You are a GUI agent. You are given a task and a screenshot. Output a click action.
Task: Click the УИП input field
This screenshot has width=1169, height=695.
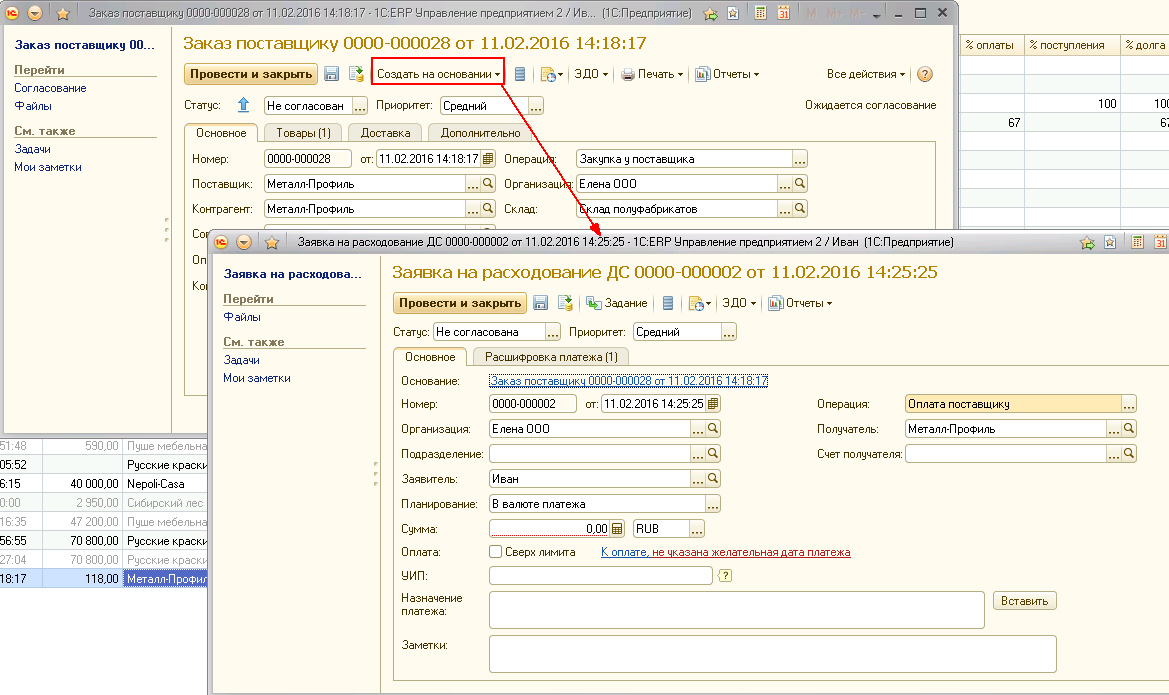click(x=601, y=576)
